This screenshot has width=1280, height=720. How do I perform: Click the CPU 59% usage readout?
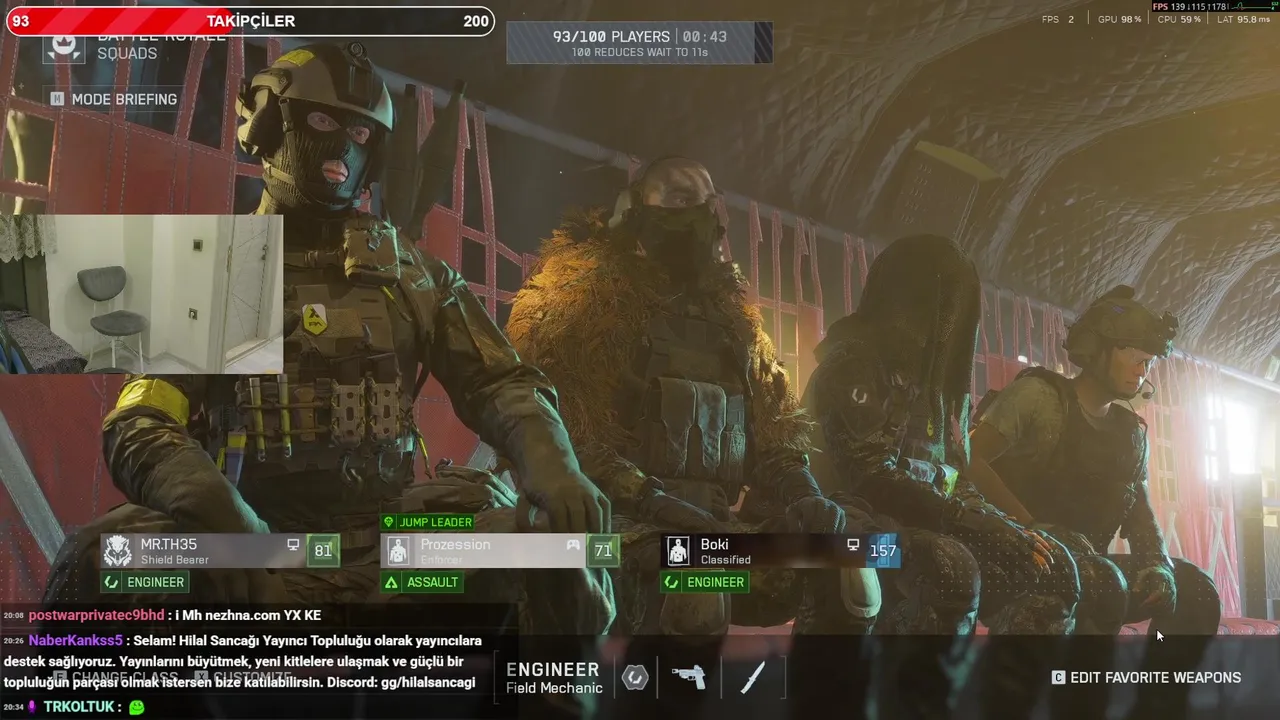[1179, 19]
